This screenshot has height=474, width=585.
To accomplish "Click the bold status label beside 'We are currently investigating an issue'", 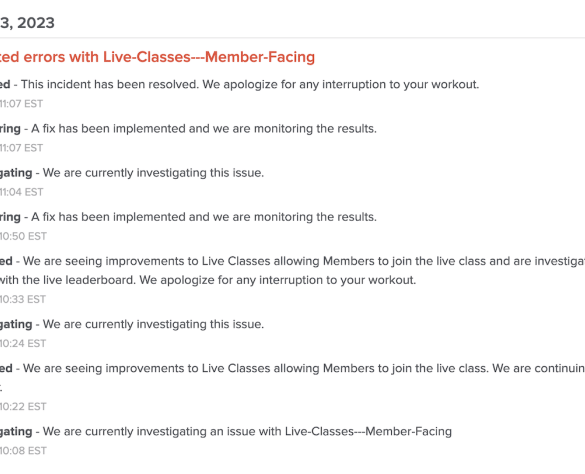I will pos(16,432).
